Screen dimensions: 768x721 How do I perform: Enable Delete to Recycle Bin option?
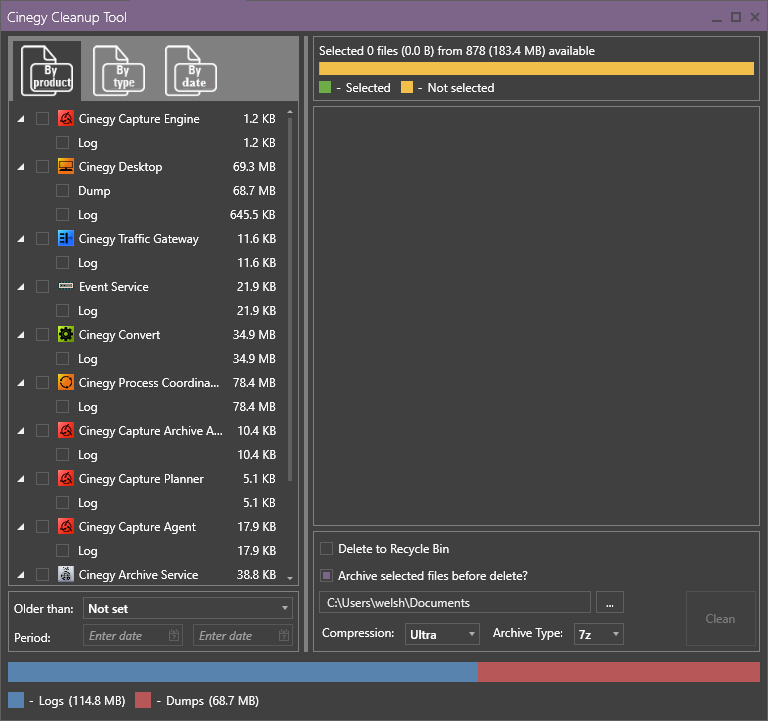[326, 549]
